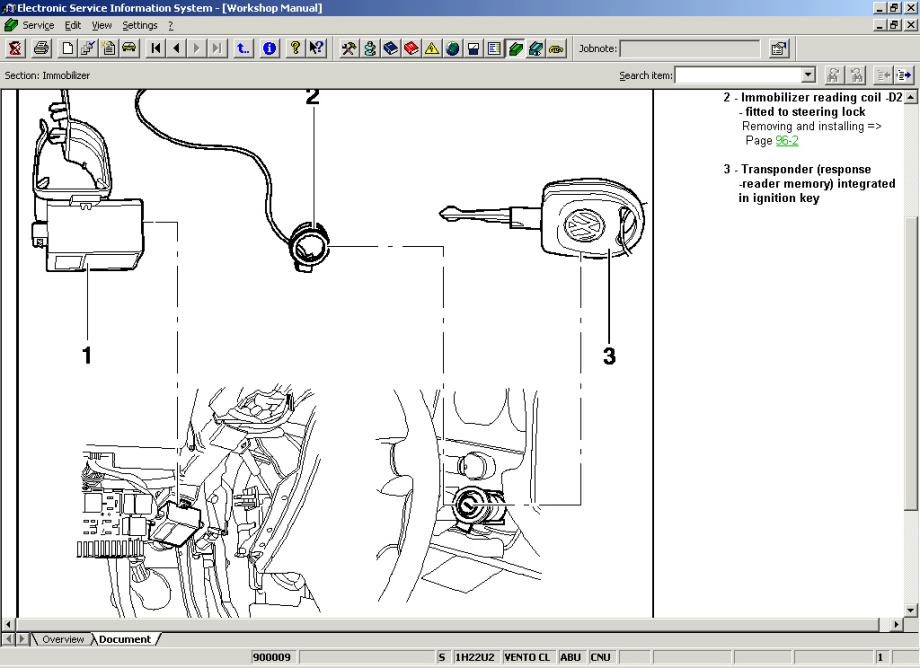This screenshot has width=920, height=668.
Task: Click the icon right of Jobnote field
Action: pos(778,48)
